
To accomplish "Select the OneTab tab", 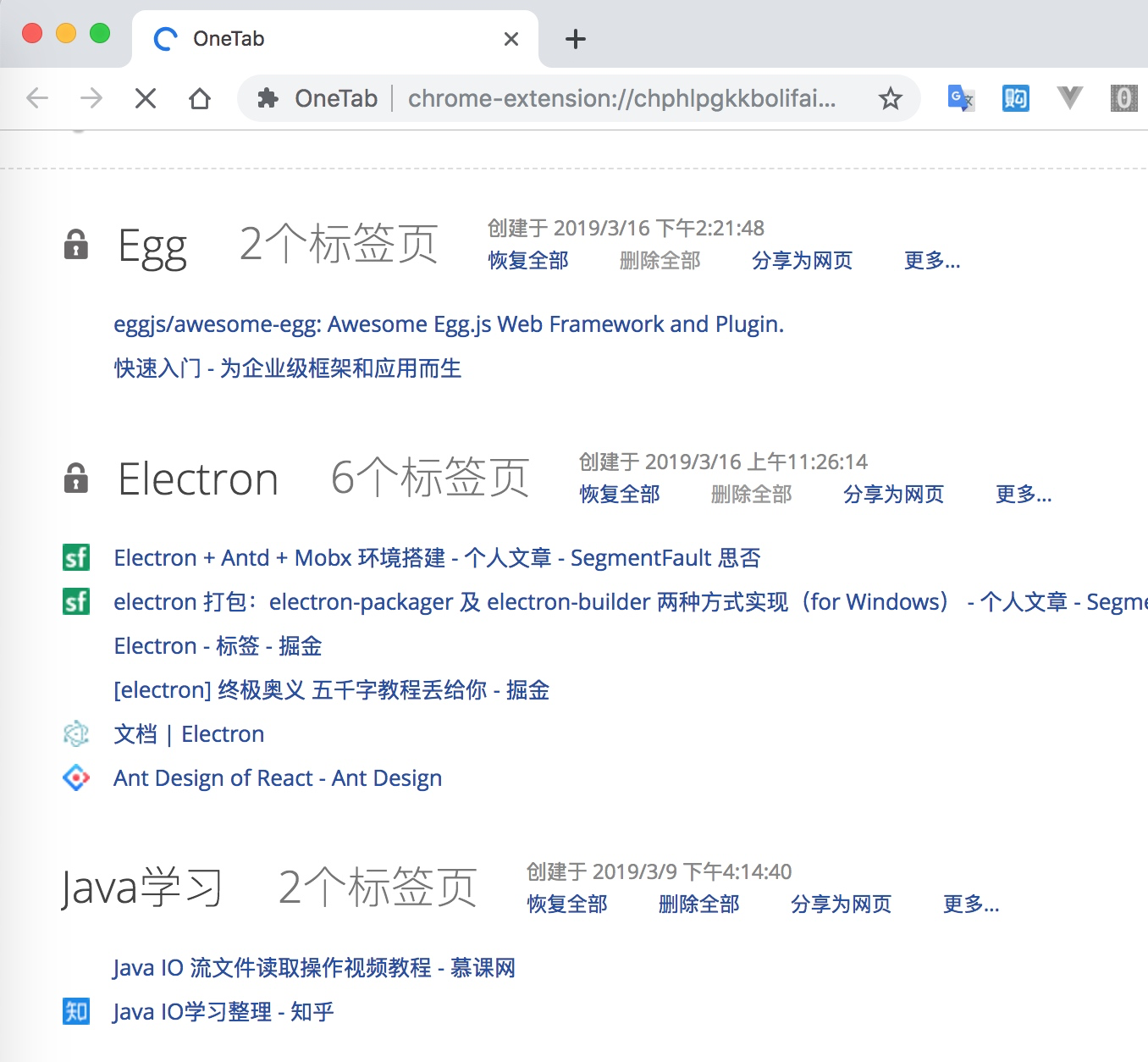I will [335, 39].
